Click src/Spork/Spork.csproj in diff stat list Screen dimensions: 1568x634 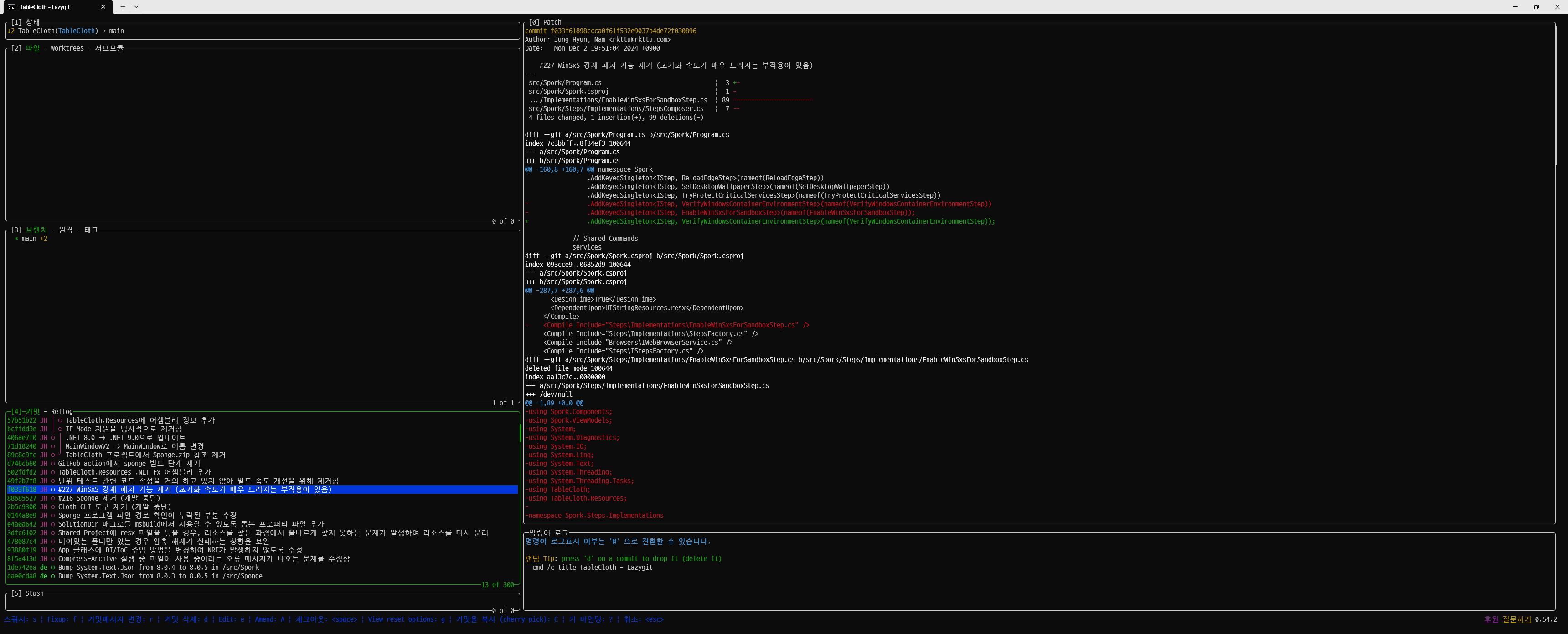[x=568, y=91]
